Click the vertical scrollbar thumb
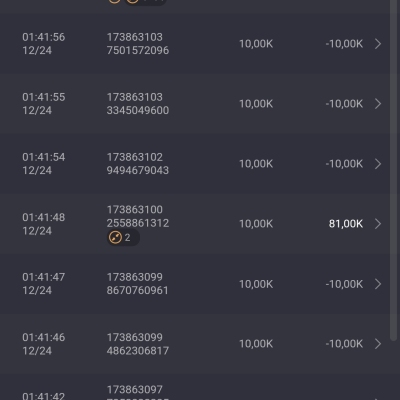Image resolution: width=400 pixels, height=400 pixels. [x=393, y=170]
